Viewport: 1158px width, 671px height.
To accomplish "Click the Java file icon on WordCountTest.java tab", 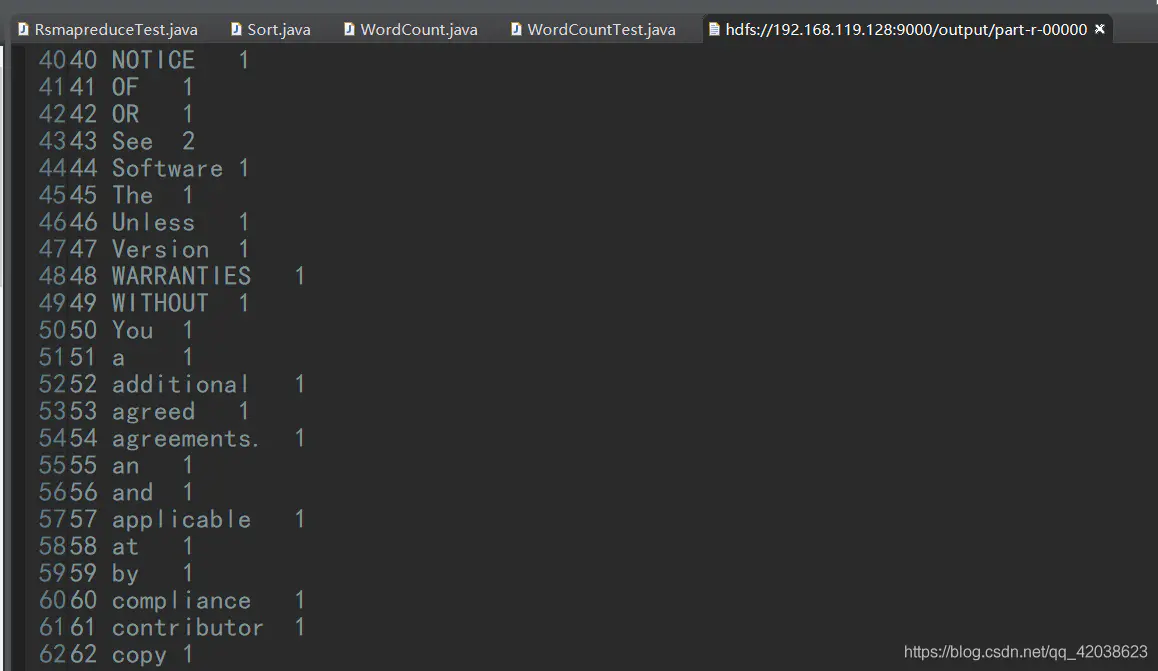I will (516, 30).
